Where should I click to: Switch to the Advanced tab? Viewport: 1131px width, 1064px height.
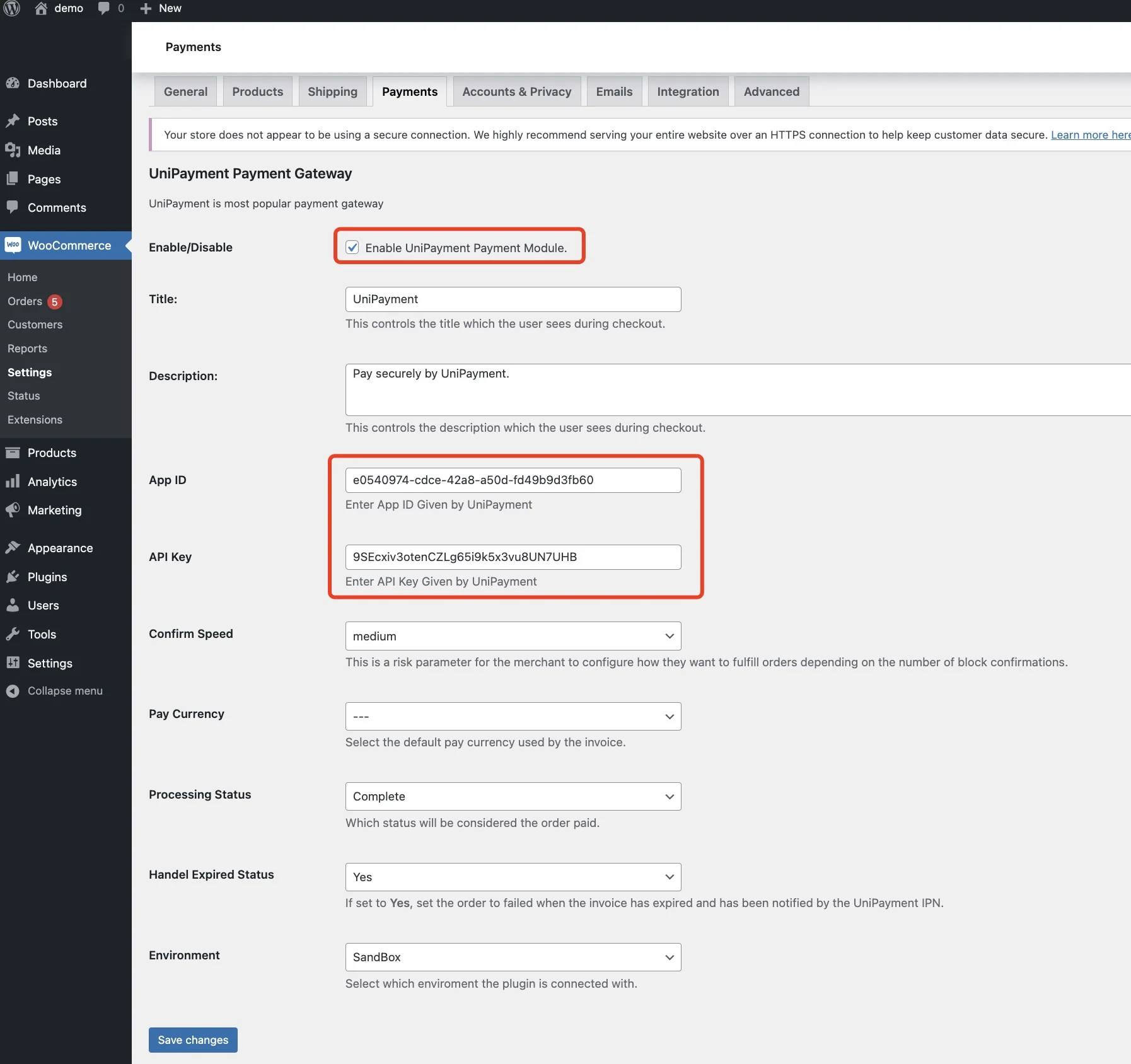tap(772, 91)
